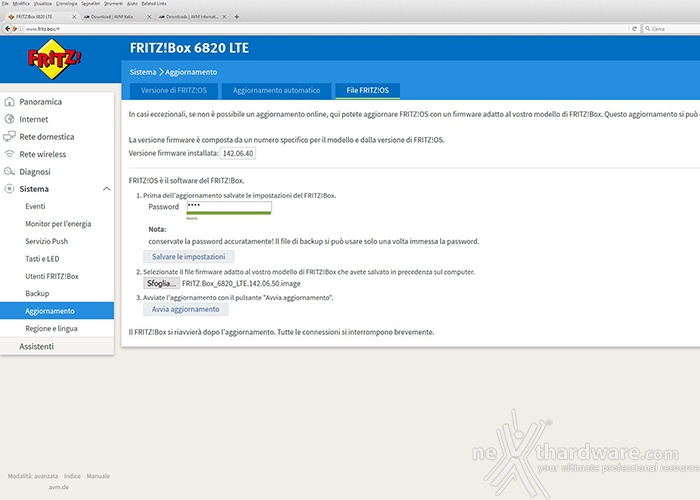
Task: Click the Panoramica house icon
Action: [x=9, y=102]
